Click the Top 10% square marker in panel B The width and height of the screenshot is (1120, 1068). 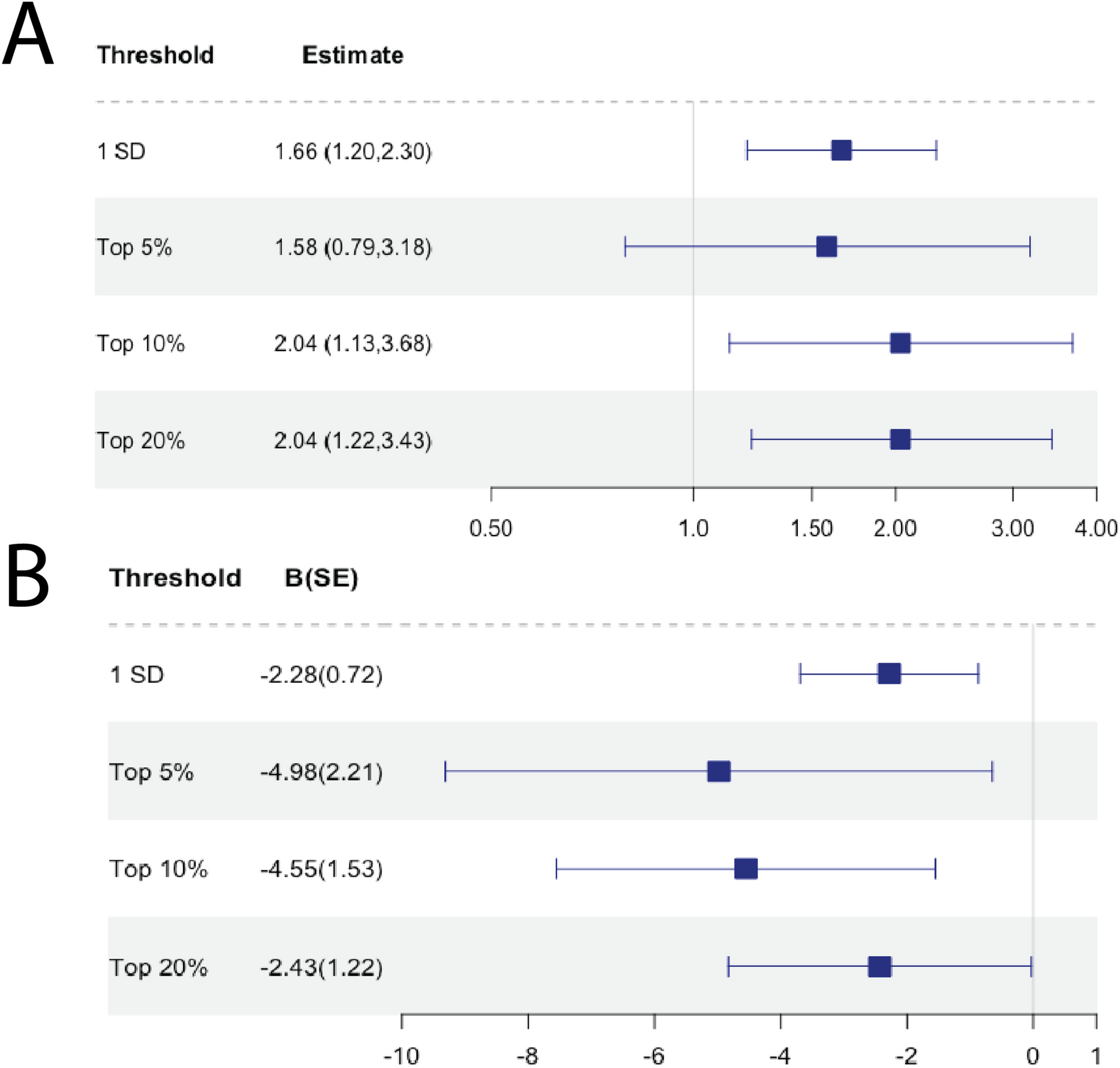pos(746,869)
